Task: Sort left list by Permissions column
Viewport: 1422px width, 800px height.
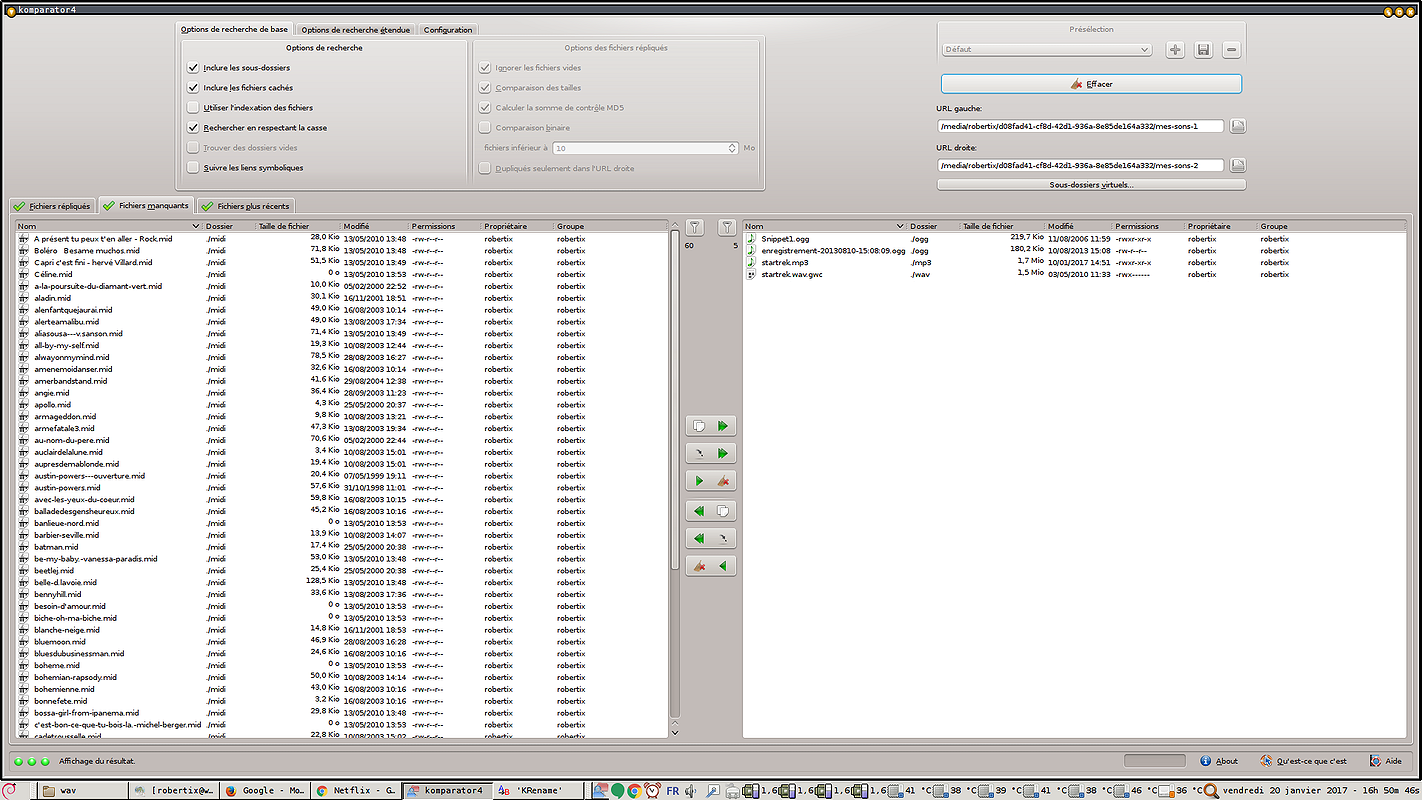Action: tap(446, 227)
